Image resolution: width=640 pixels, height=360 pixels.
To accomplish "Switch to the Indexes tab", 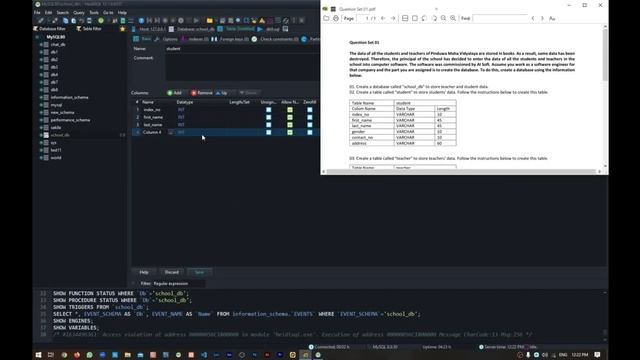I will (x=195, y=39).
